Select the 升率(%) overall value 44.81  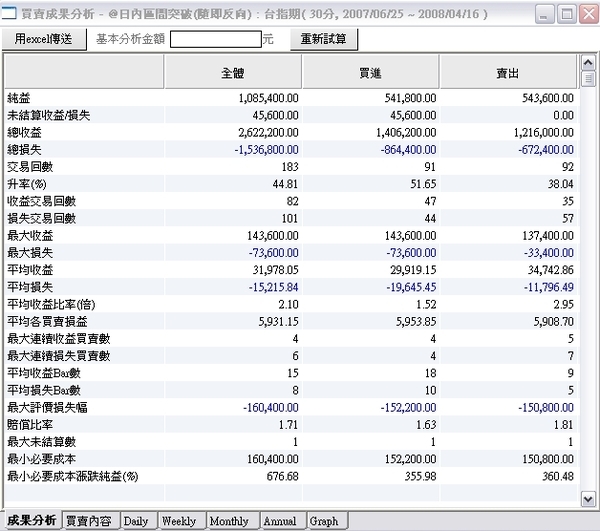coord(285,184)
